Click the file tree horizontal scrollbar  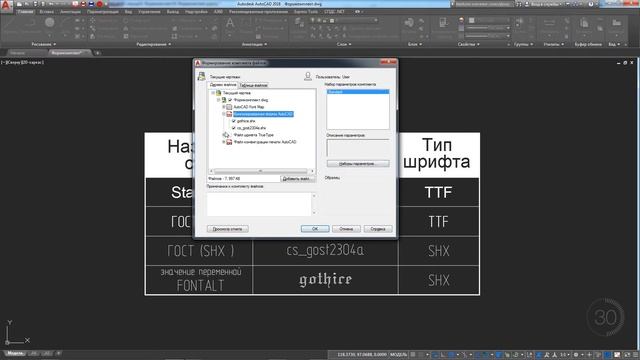261,171
